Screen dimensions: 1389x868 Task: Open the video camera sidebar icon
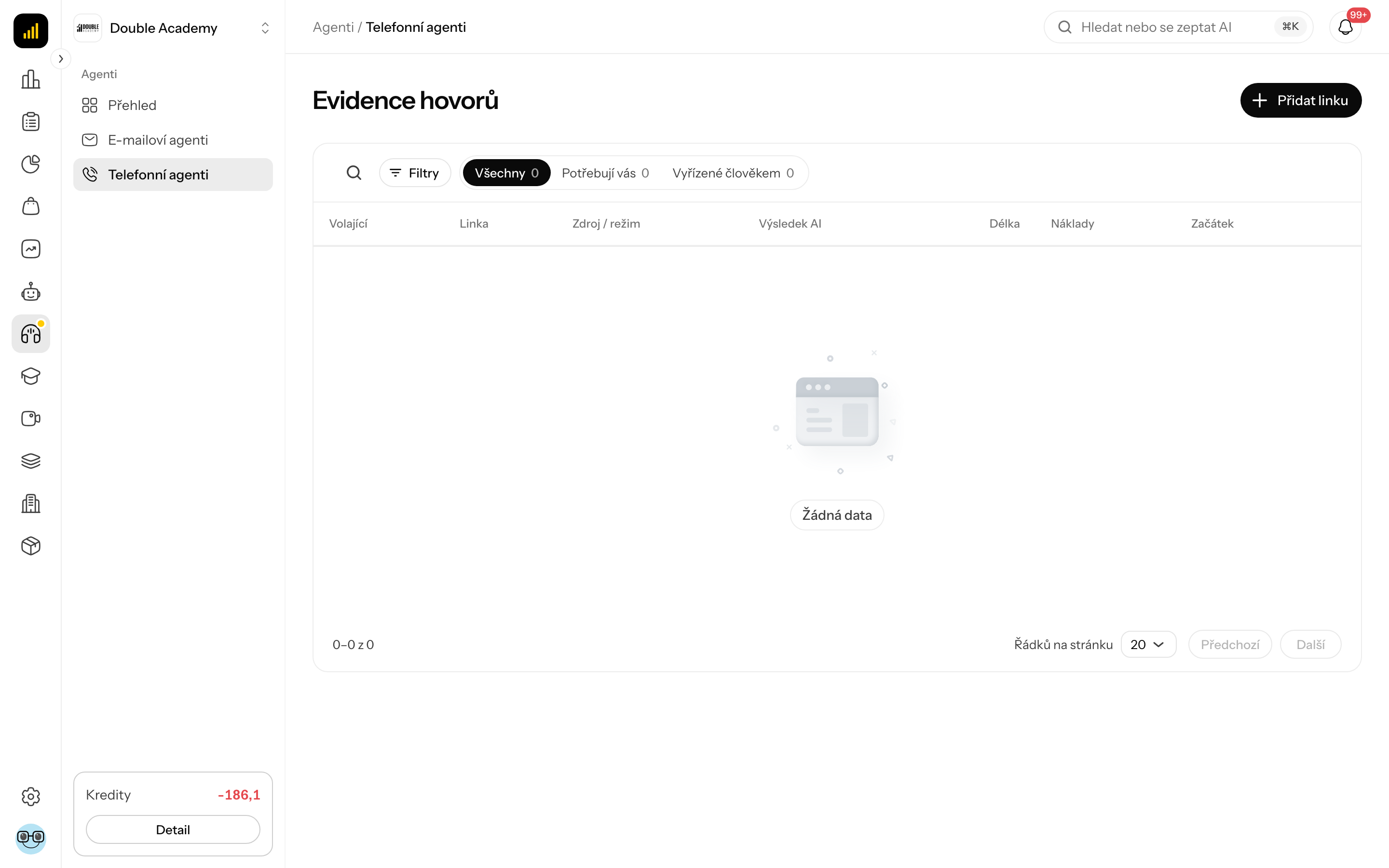[30, 419]
